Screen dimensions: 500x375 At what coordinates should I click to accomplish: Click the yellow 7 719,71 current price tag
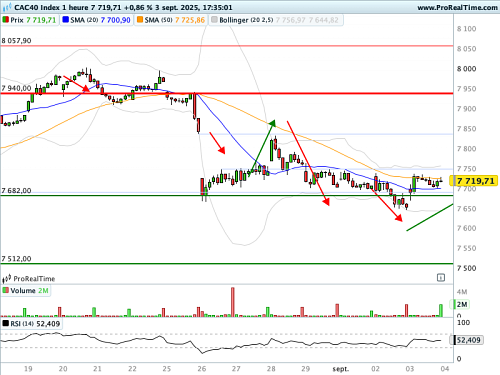coord(474,181)
